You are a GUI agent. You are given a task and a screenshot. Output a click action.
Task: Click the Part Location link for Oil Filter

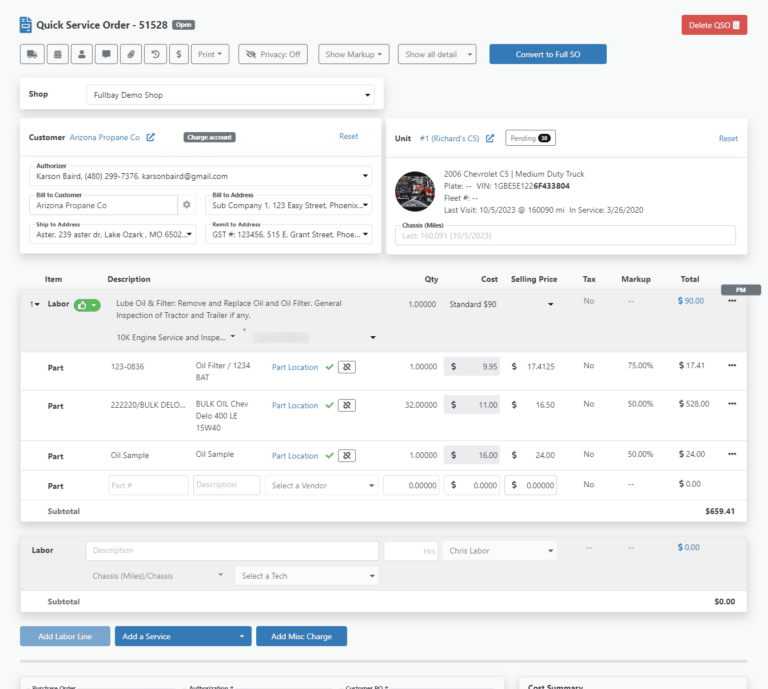[x=295, y=368]
